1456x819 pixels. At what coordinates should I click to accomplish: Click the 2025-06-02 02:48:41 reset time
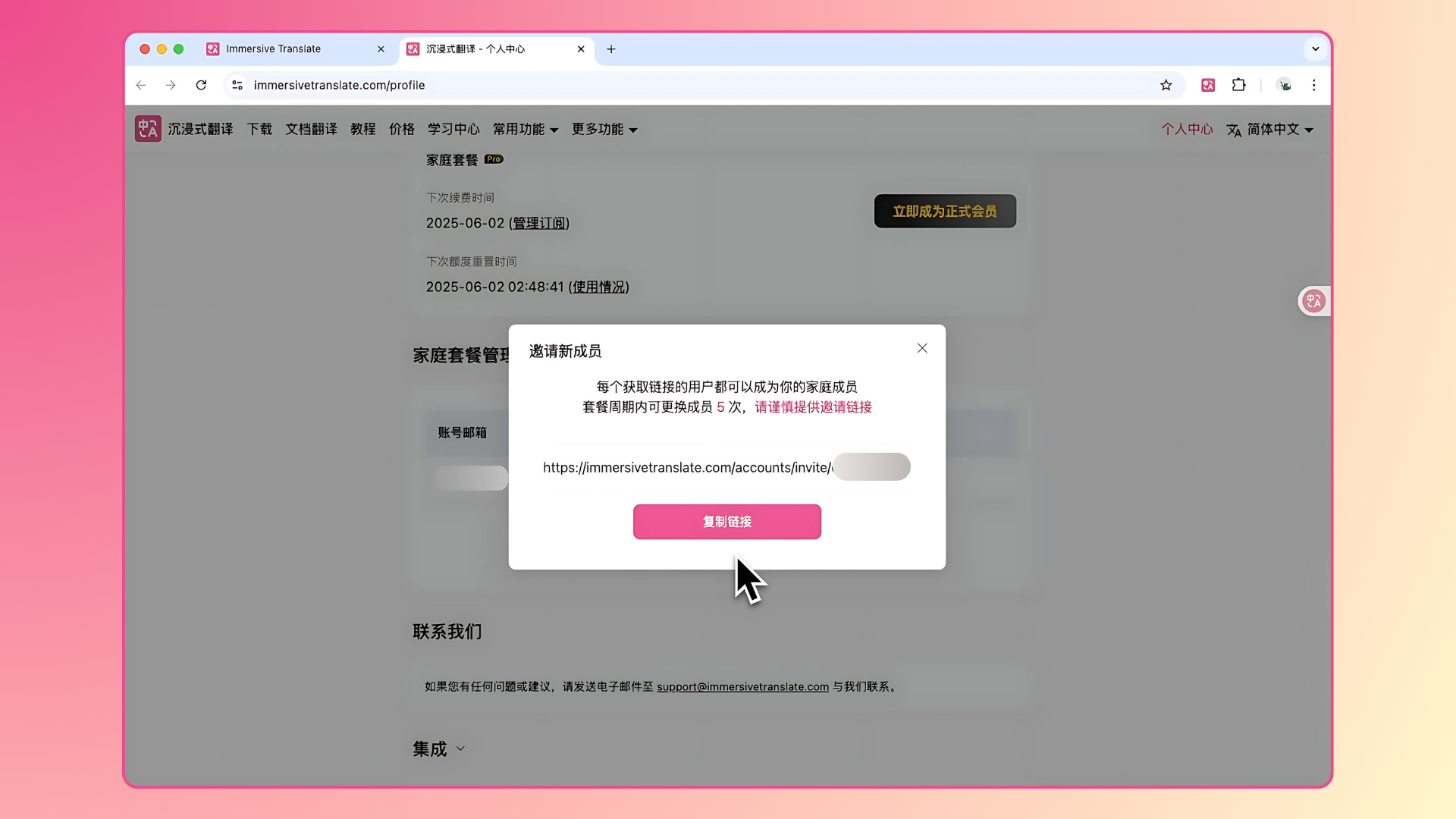point(494,287)
